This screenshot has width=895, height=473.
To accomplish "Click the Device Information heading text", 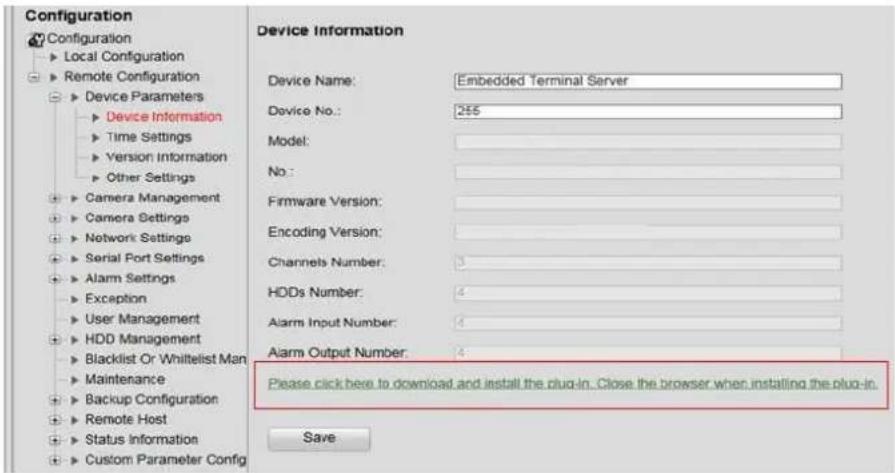I will click(x=330, y=31).
